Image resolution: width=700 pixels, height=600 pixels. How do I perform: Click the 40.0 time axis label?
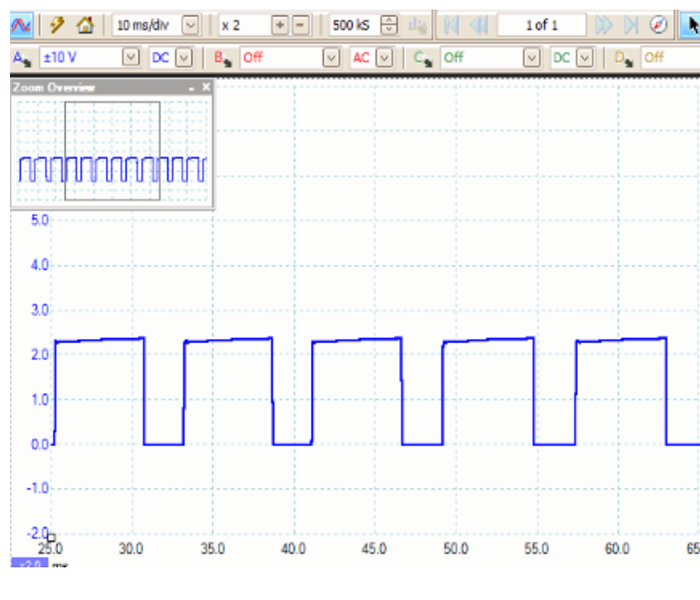pos(293,548)
